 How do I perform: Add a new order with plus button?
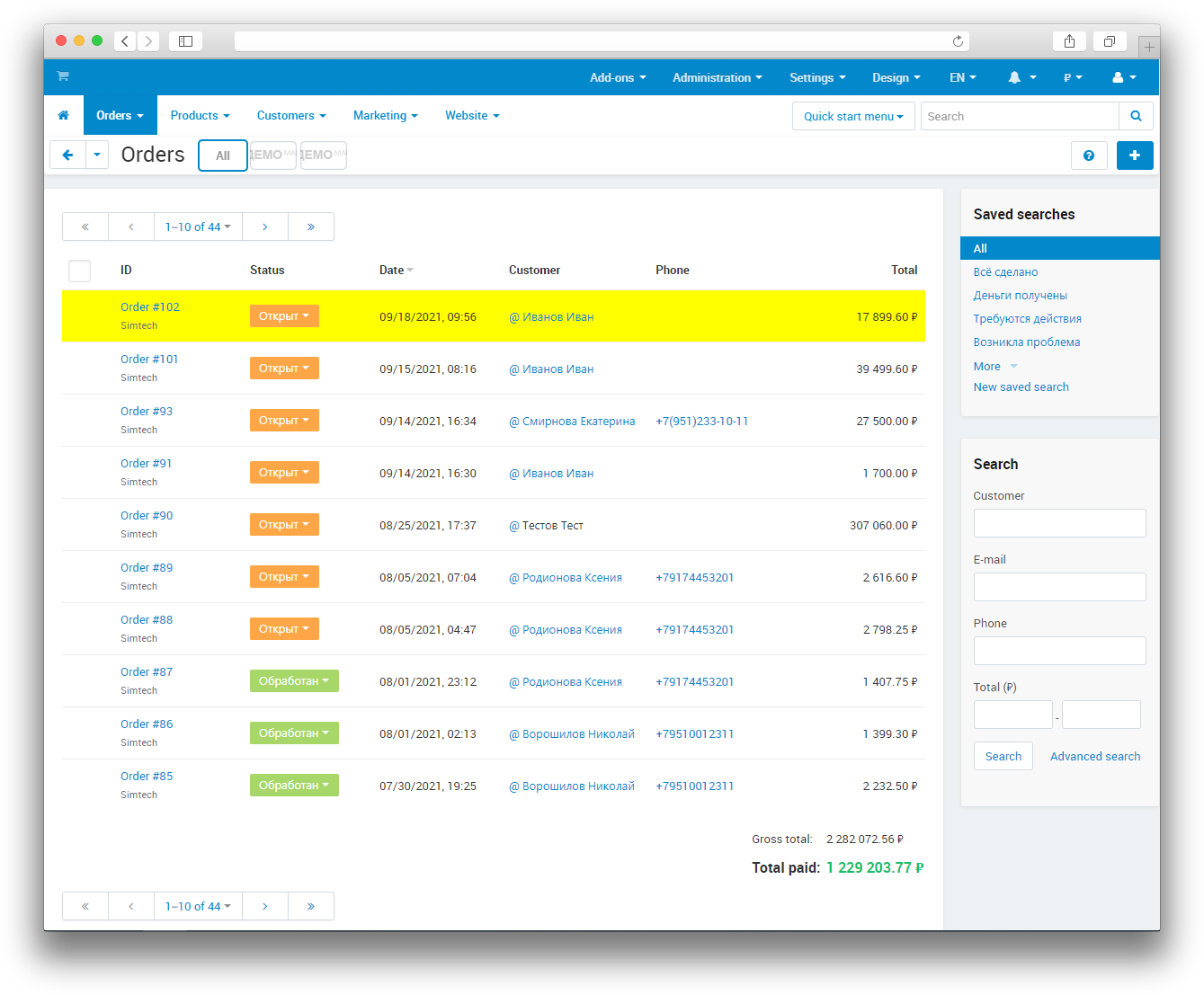[1135, 155]
